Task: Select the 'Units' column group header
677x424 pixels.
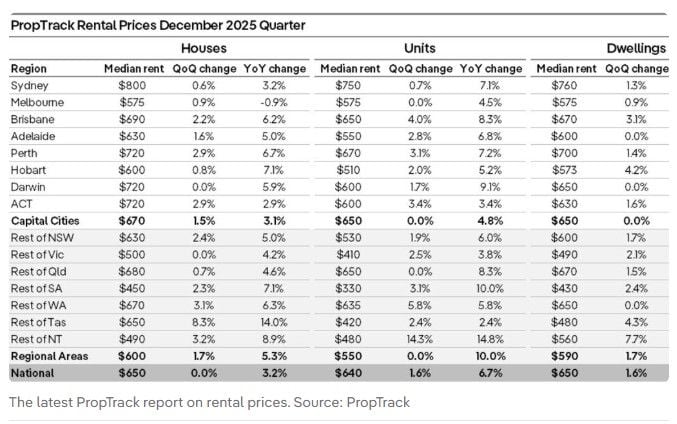Action: (420, 48)
